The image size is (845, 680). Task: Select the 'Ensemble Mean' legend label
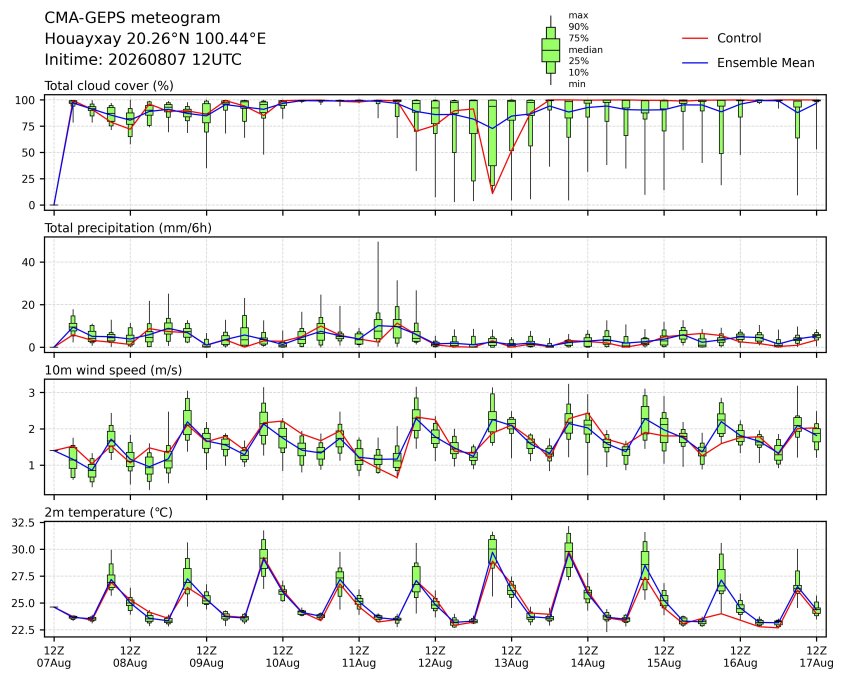point(766,63)
